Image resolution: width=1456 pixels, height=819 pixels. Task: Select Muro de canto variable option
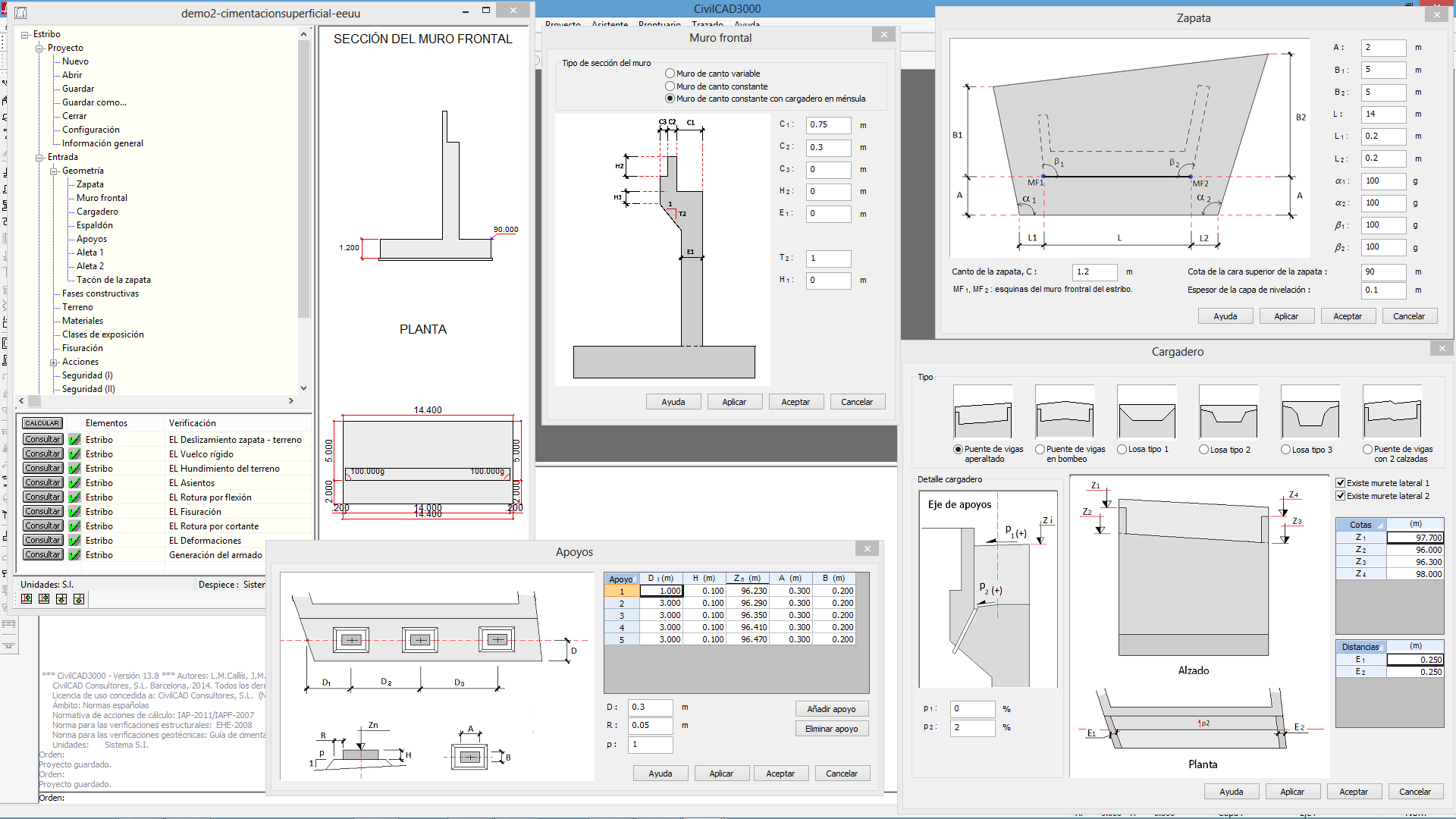(670, 74)
